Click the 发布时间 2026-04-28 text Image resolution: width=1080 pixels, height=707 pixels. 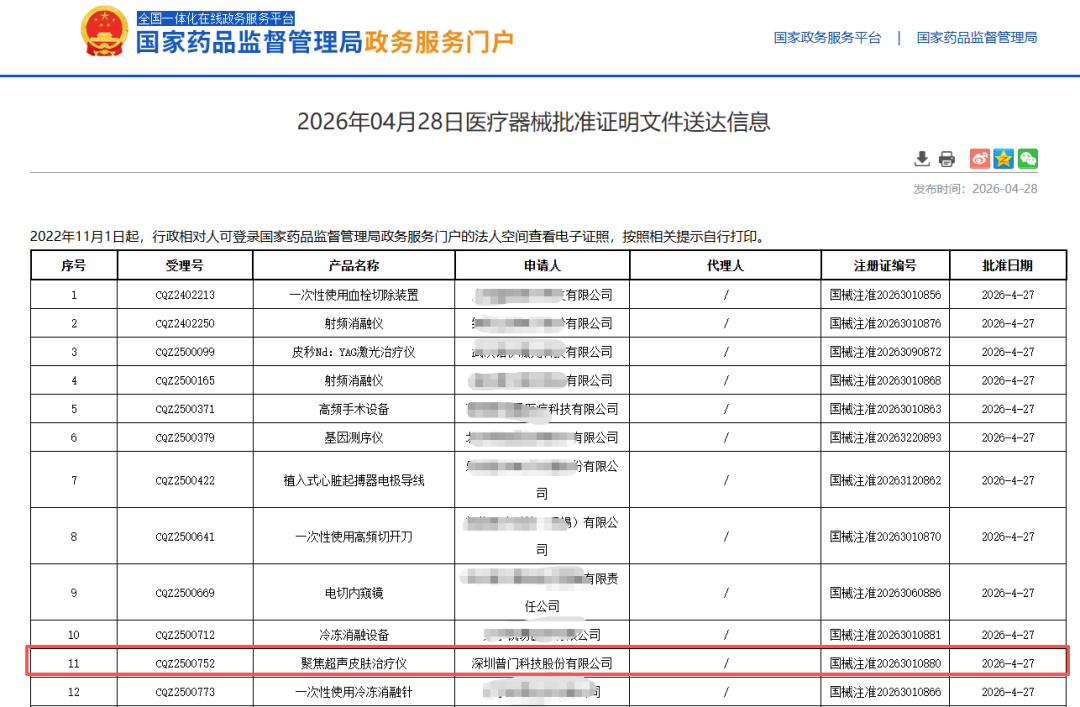(x=975, y=189)
